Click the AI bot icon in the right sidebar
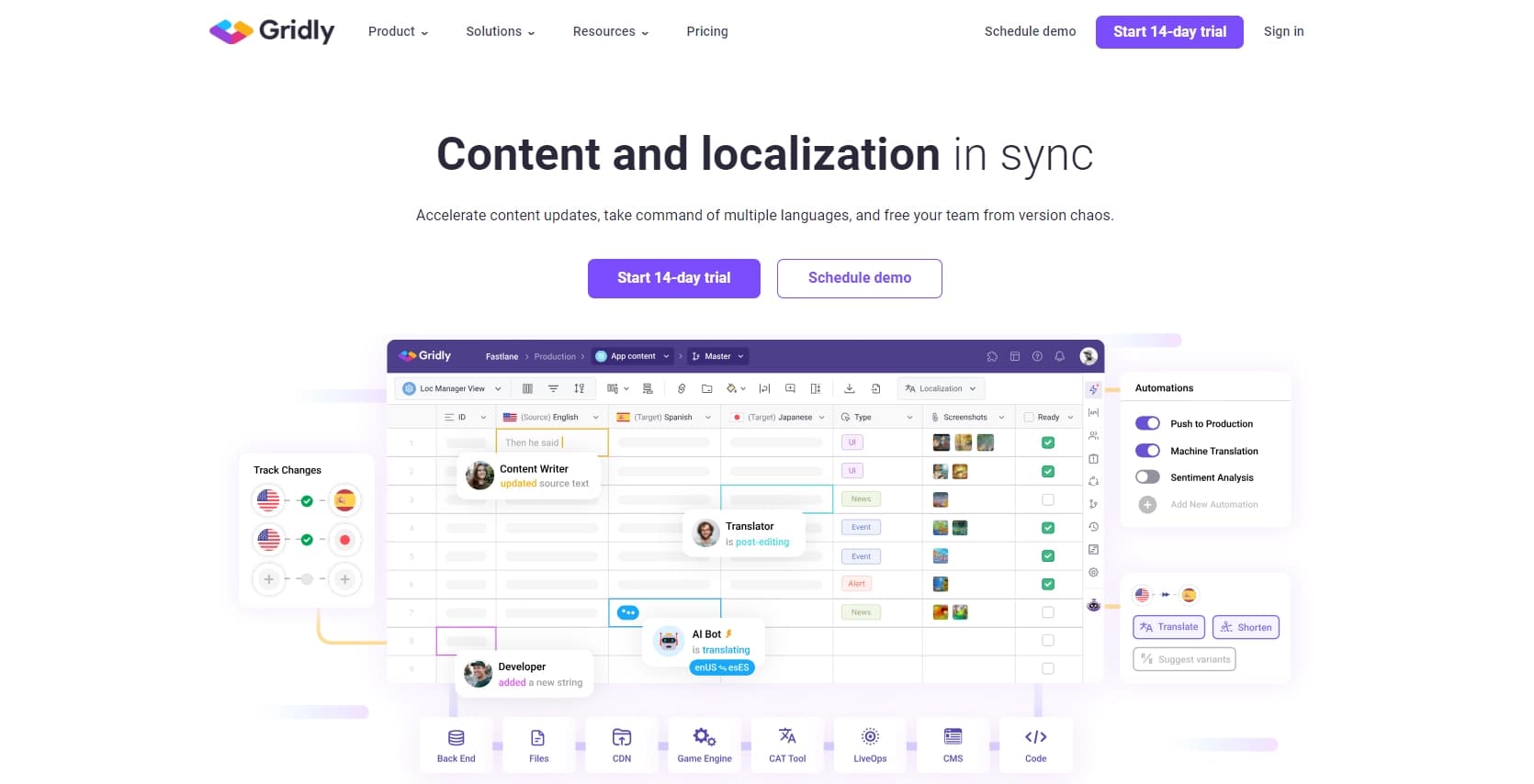 click(1093, 605)
